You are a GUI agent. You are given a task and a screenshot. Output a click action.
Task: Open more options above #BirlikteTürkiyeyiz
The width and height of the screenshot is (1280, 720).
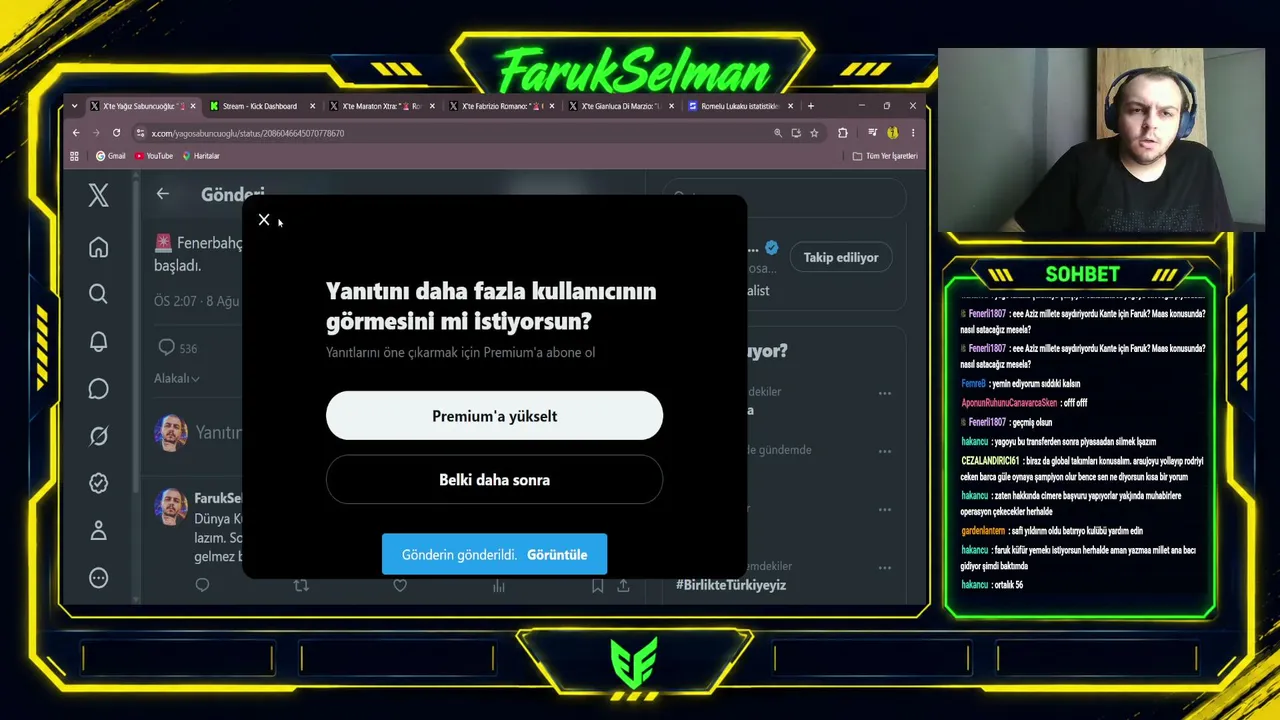(885, 567)
